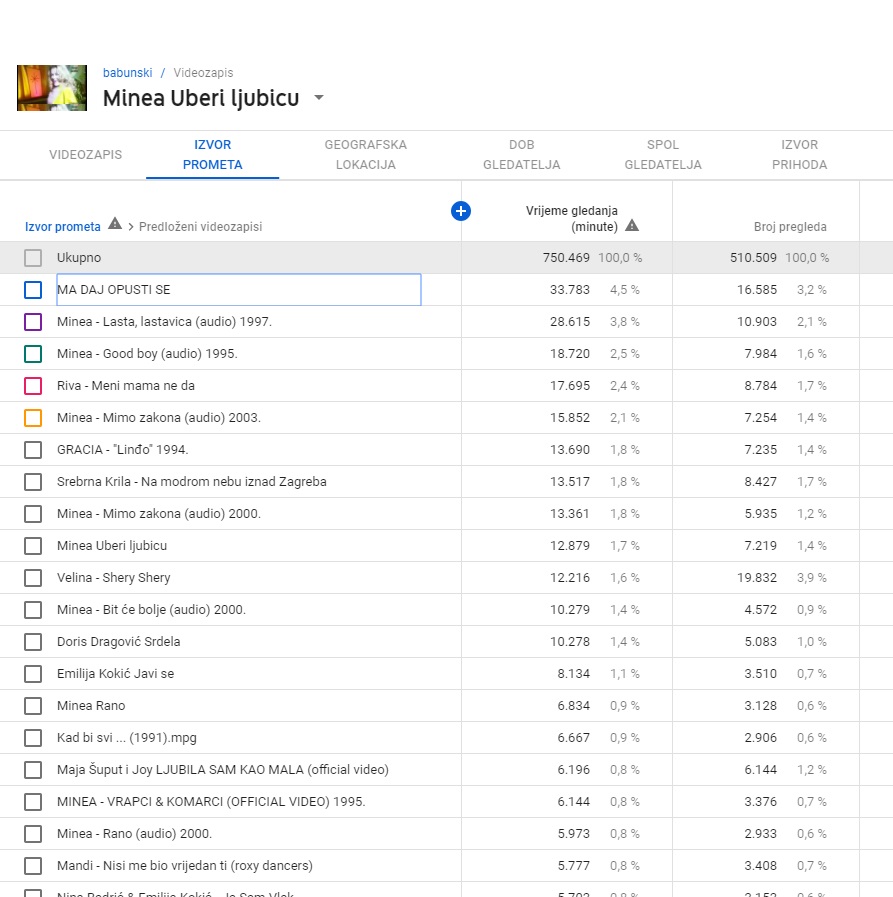
Task: Switch to the VIDEOZAPIS tab
Action: [x=85, y=154]
